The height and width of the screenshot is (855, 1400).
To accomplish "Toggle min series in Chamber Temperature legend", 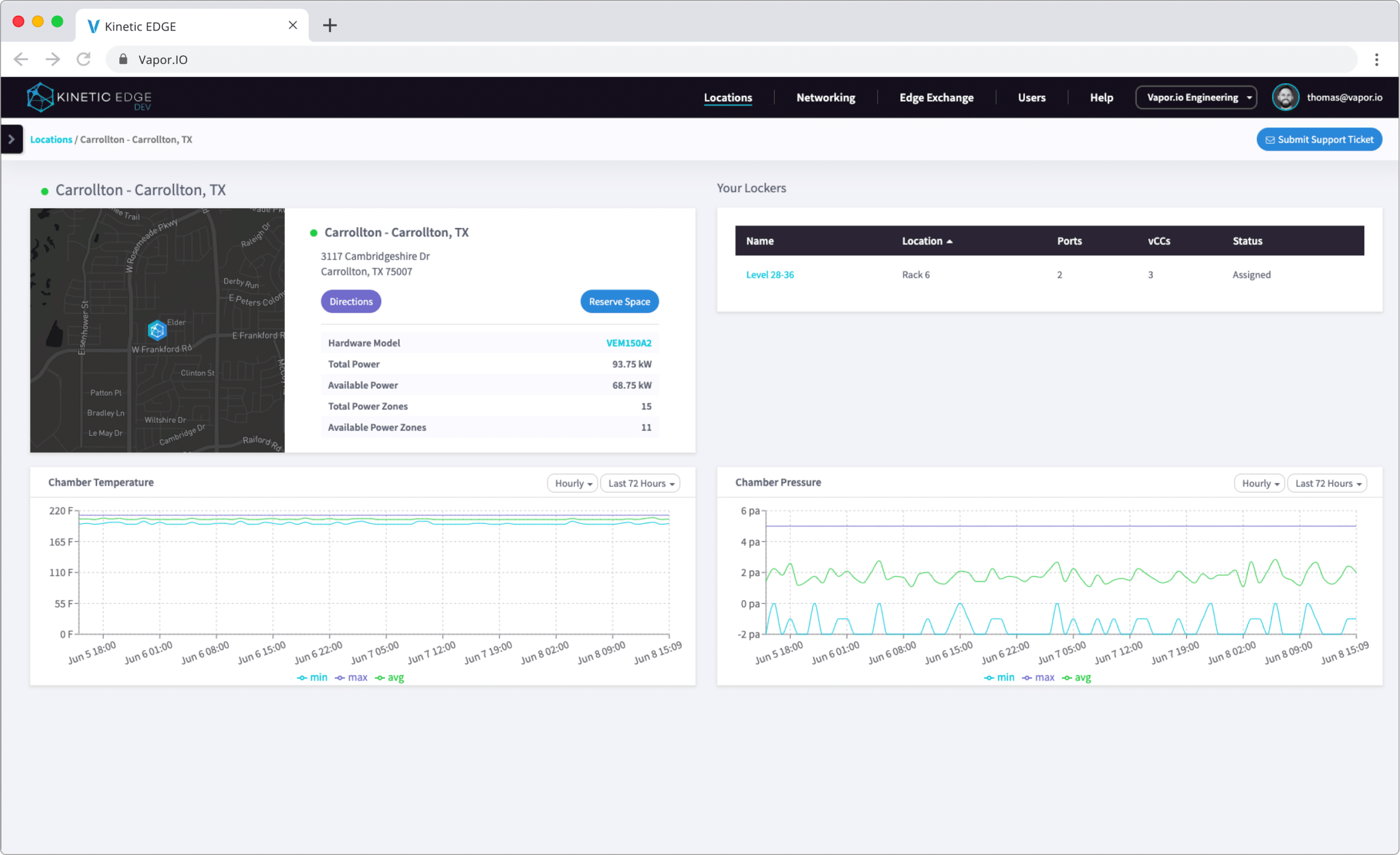I will (x=312, y=678).
